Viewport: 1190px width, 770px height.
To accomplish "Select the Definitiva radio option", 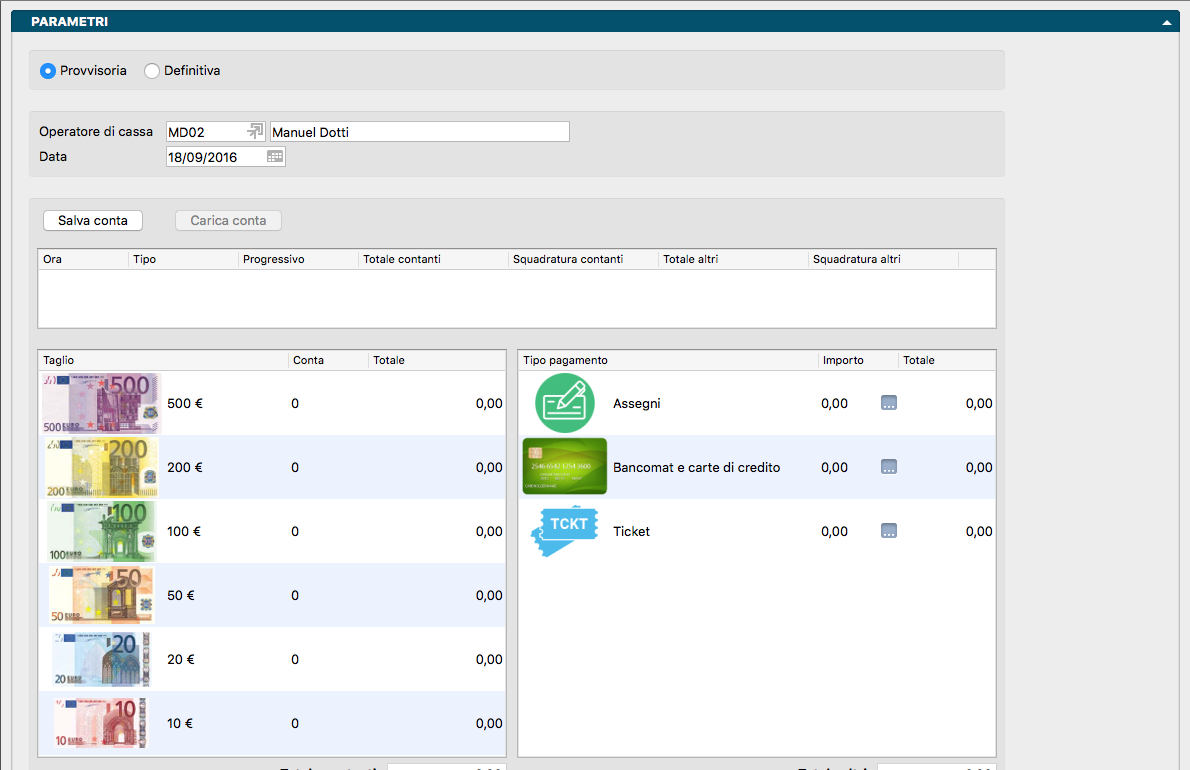I will tap(152, 71).
